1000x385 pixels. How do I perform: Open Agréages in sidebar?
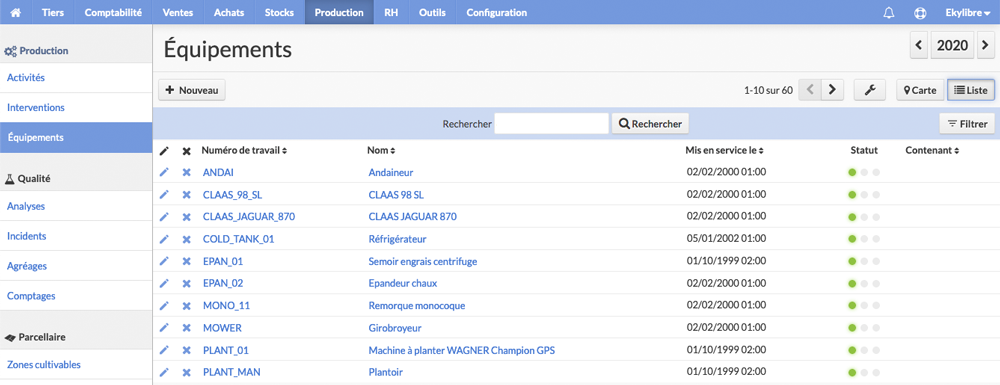(x=76, y=266)
